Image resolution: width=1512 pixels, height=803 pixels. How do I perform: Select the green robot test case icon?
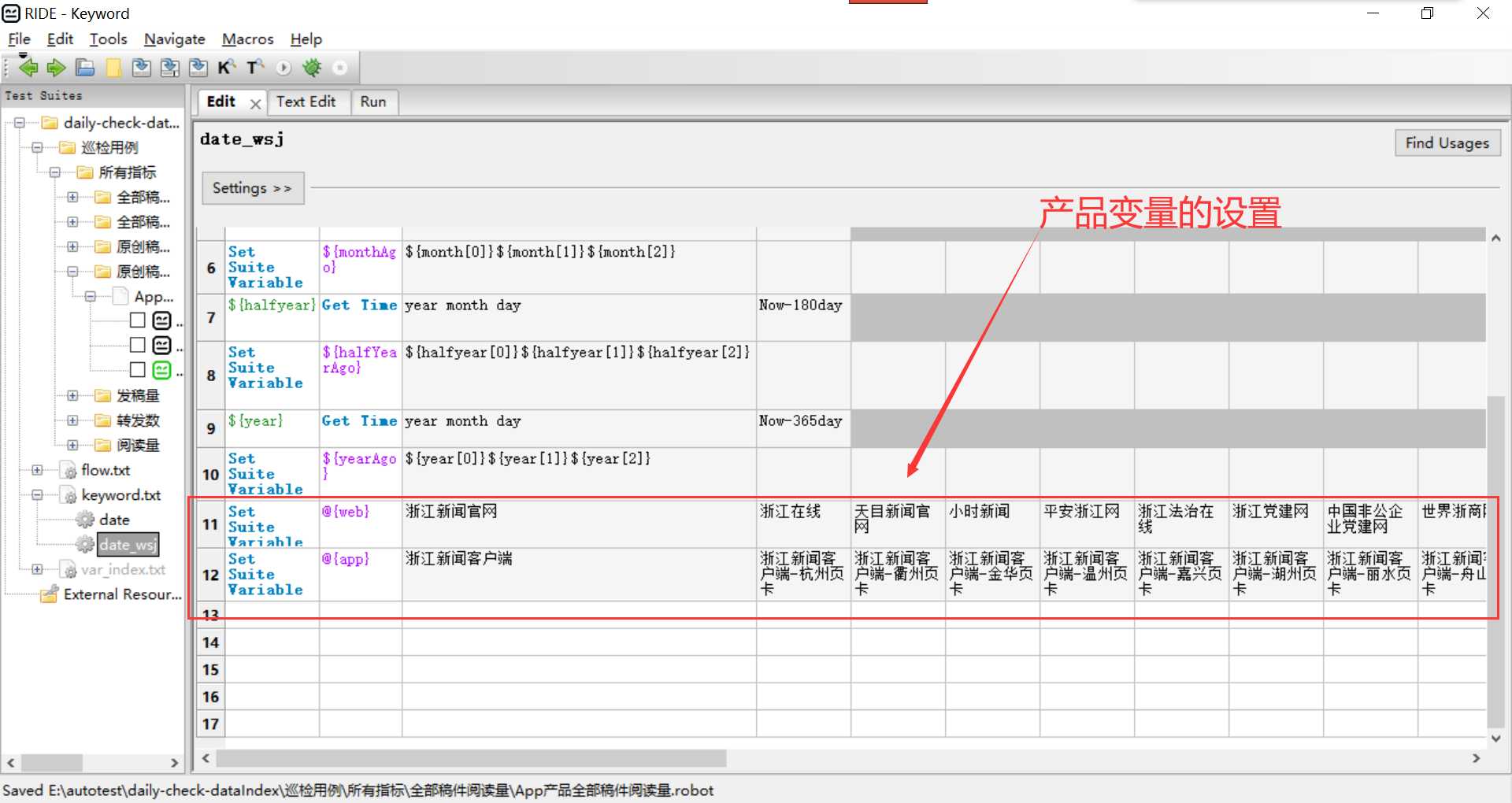162,370
